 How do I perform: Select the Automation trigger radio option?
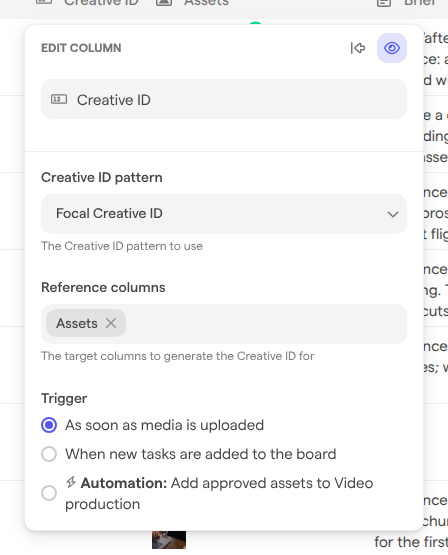point(49,493)
